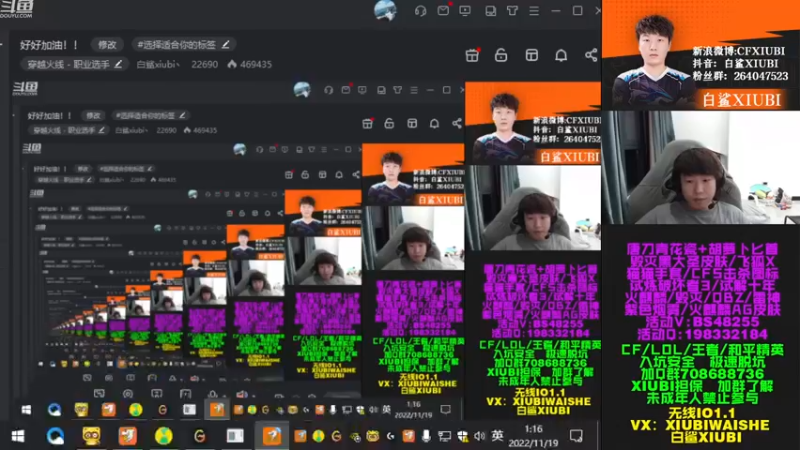
Task: Open the network icon in the bottom system tray
Action: pos(444,436)
